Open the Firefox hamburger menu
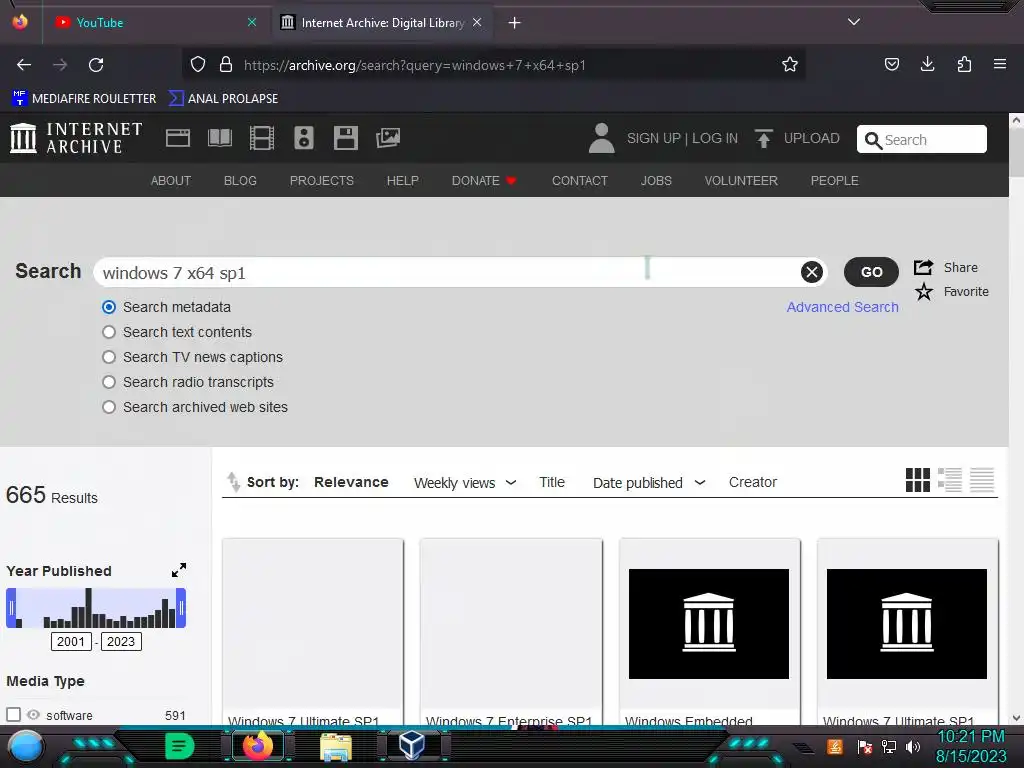Image resolution: width=1024 pixels, height=768 pixels. point(1000,64)
